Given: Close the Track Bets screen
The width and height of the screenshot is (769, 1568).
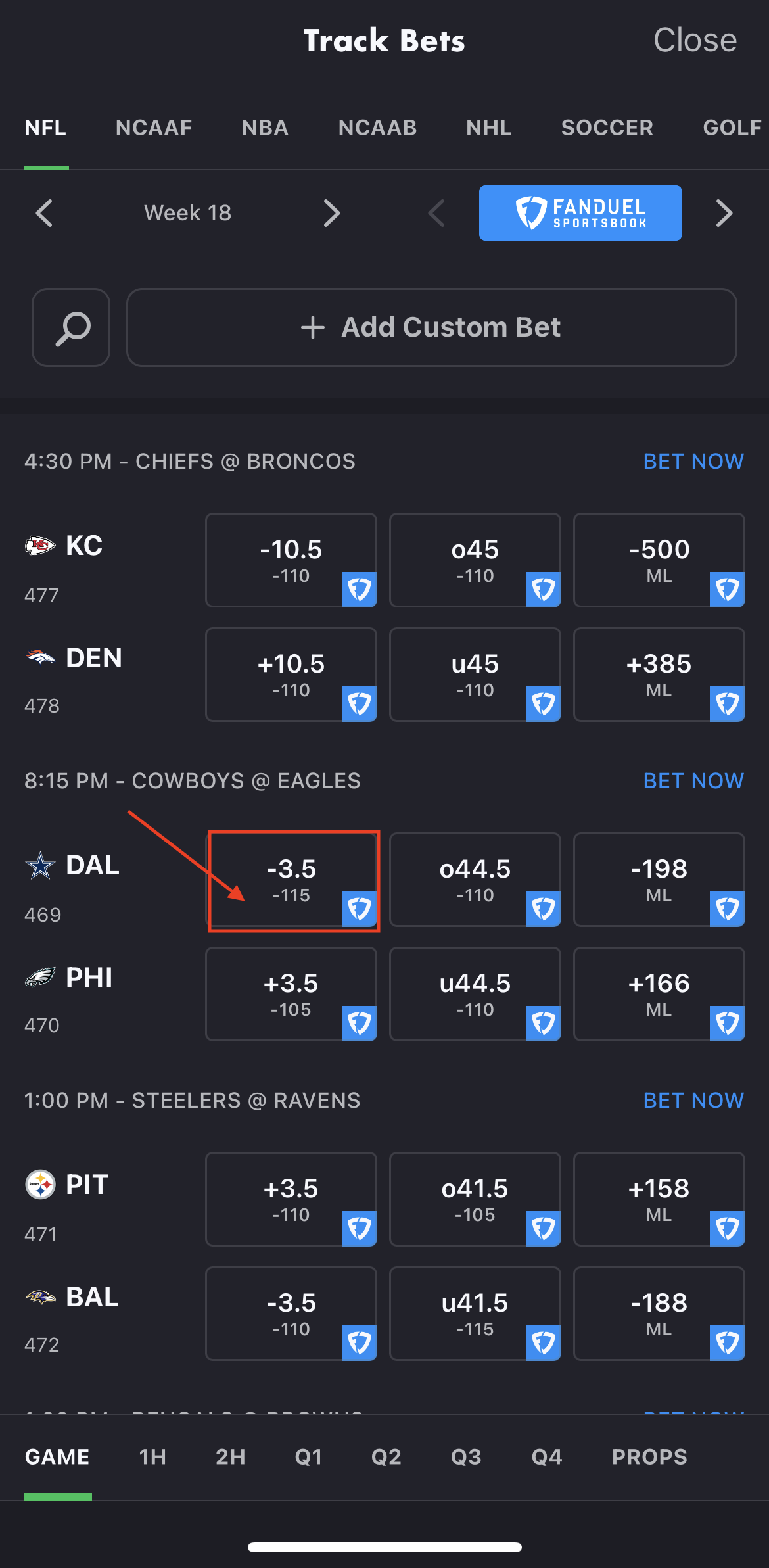Looking at the screenshot, I should click(695, 40).
